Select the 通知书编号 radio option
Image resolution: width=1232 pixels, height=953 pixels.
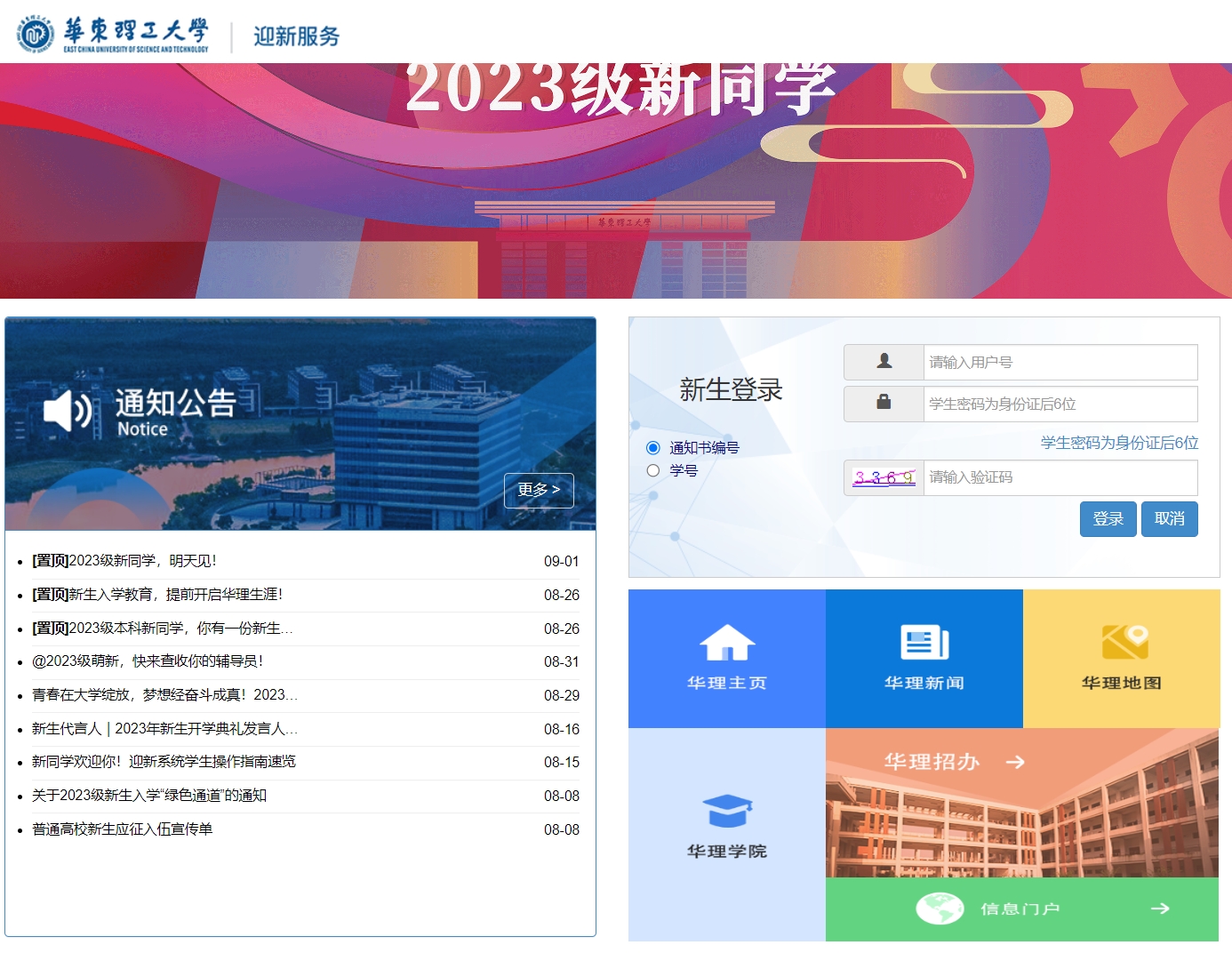(653, 447)
